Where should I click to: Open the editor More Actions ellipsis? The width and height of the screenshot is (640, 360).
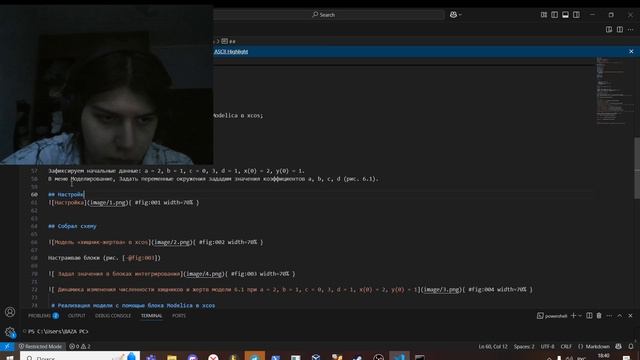[x=631, y=29]
